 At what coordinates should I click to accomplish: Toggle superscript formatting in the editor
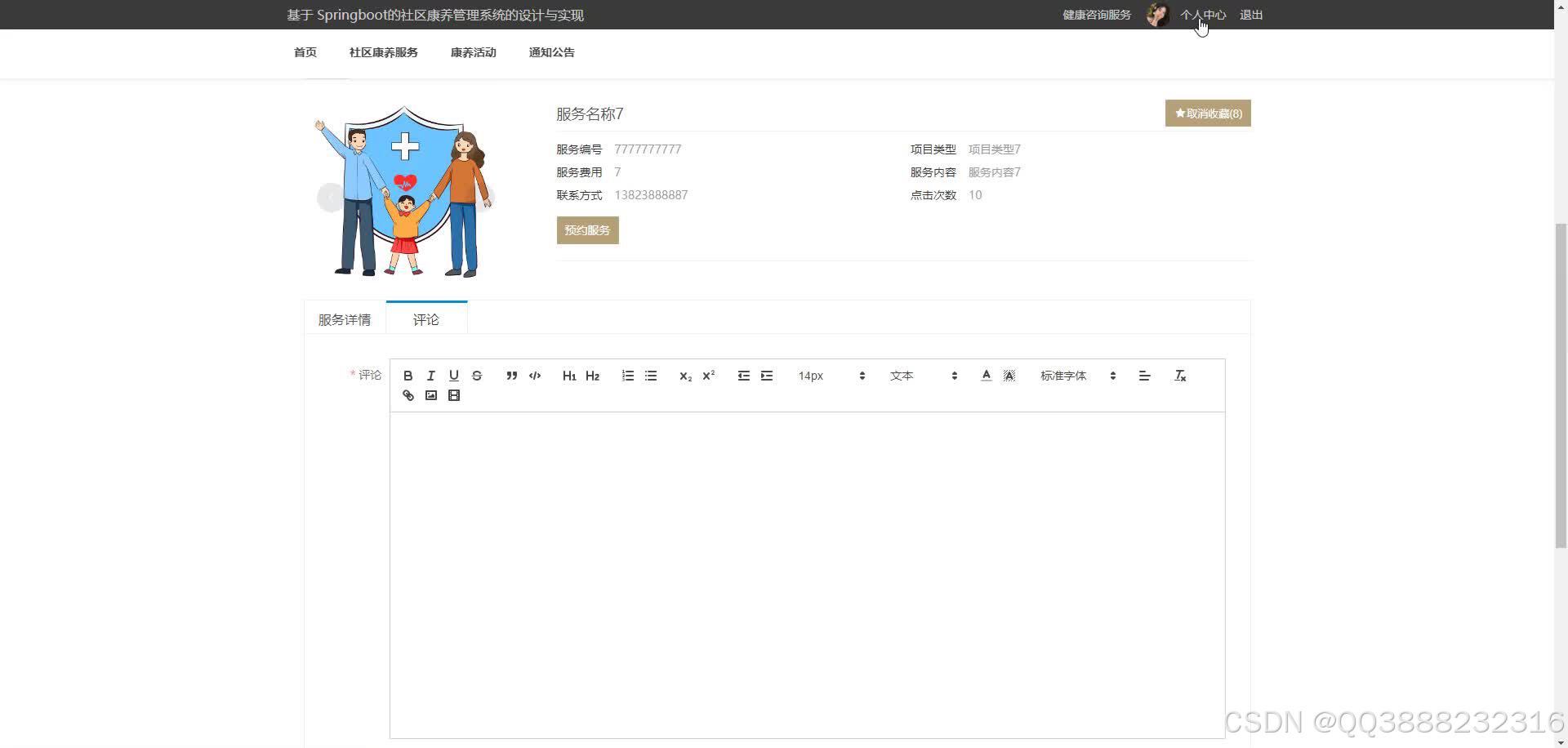click(x=708, y=376)
